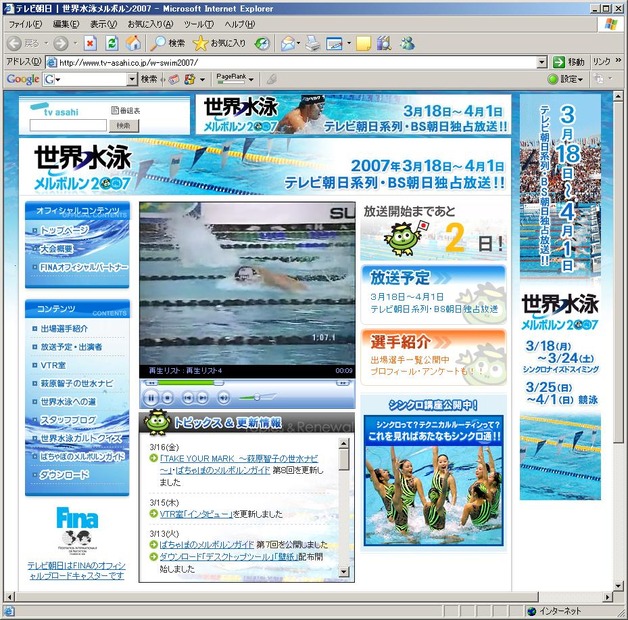This screenshot has height=620, width=628.
Task: Click the Google toolbar popup blocker icon
Action: [173, 79]
